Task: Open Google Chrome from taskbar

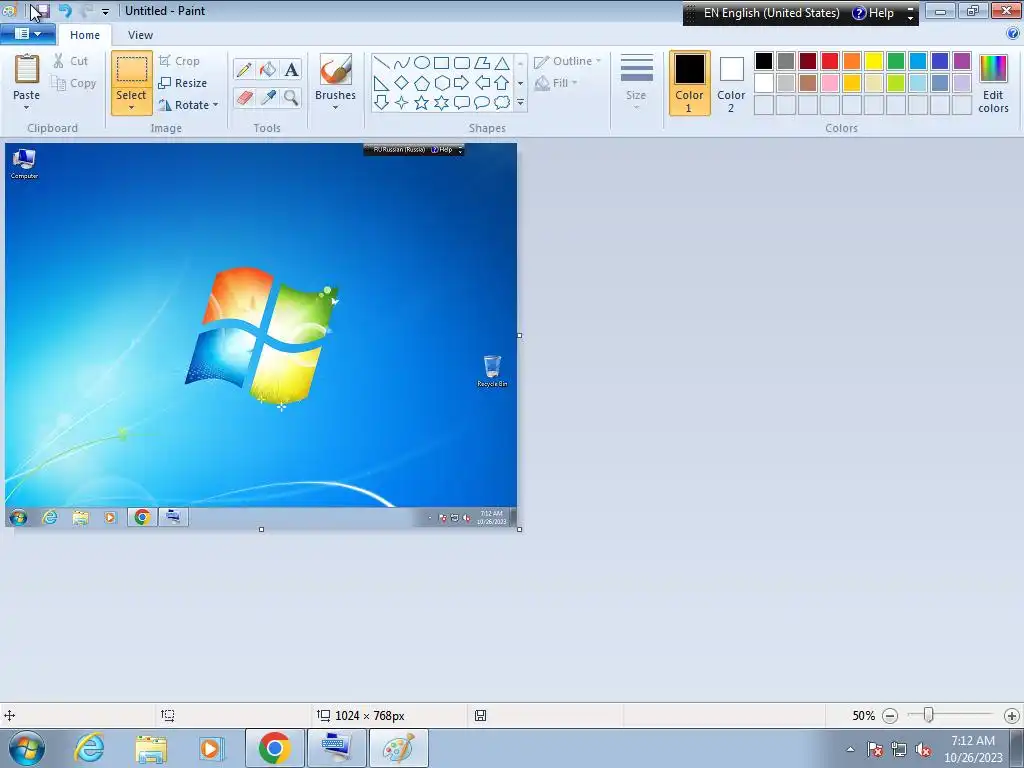Action: coord(274,748)
